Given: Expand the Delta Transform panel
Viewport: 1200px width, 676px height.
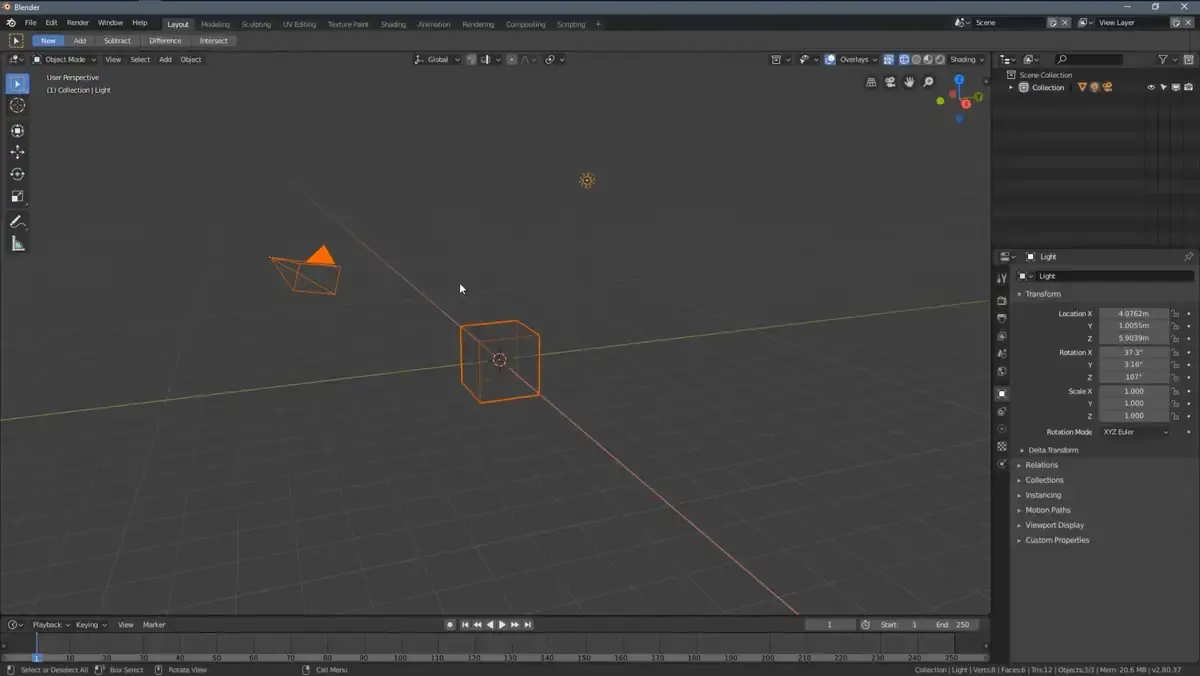Looking at the screenshot, I should click(1053, 450).
